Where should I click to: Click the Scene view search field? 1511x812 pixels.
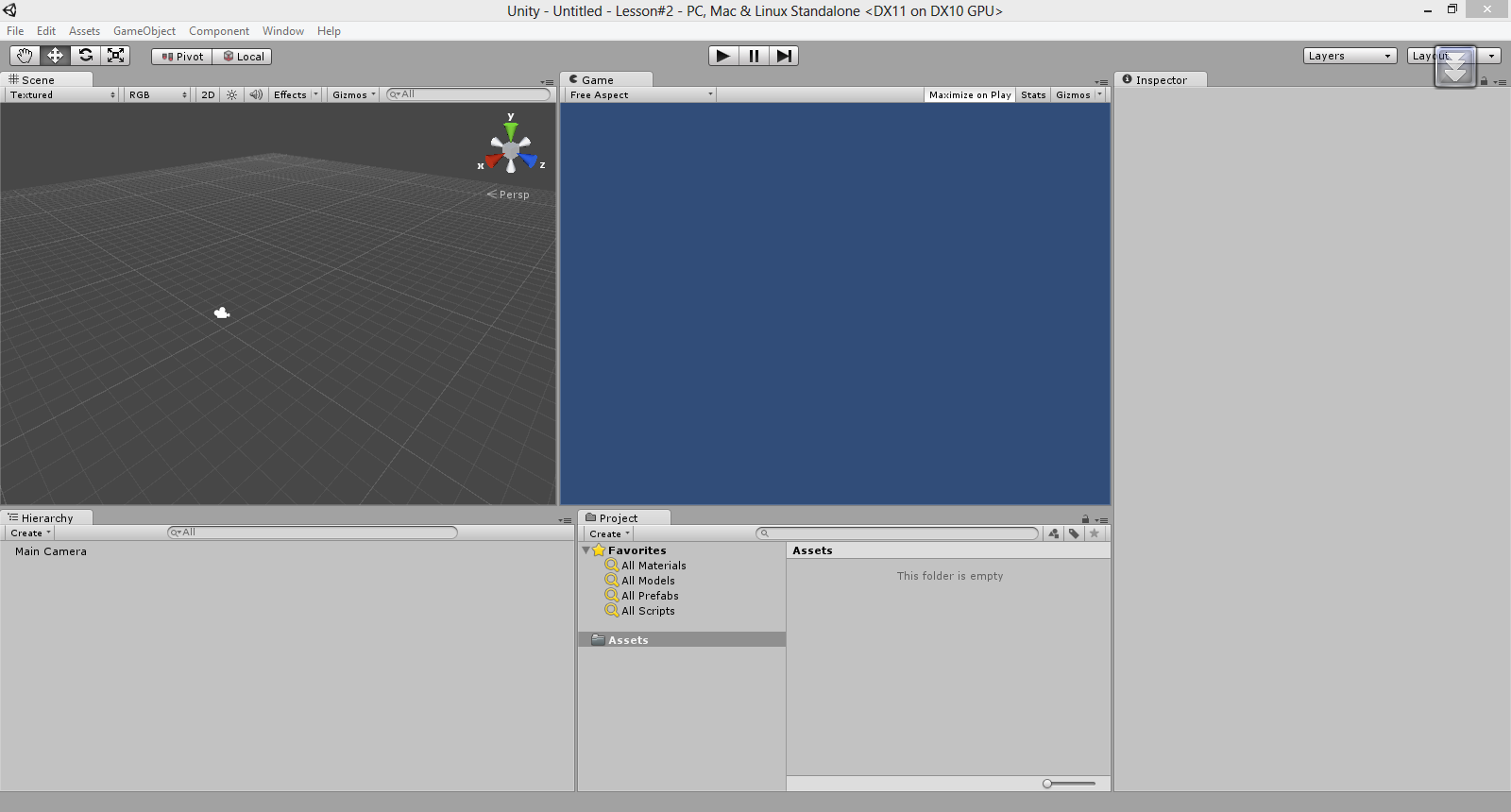click(468, 94)
